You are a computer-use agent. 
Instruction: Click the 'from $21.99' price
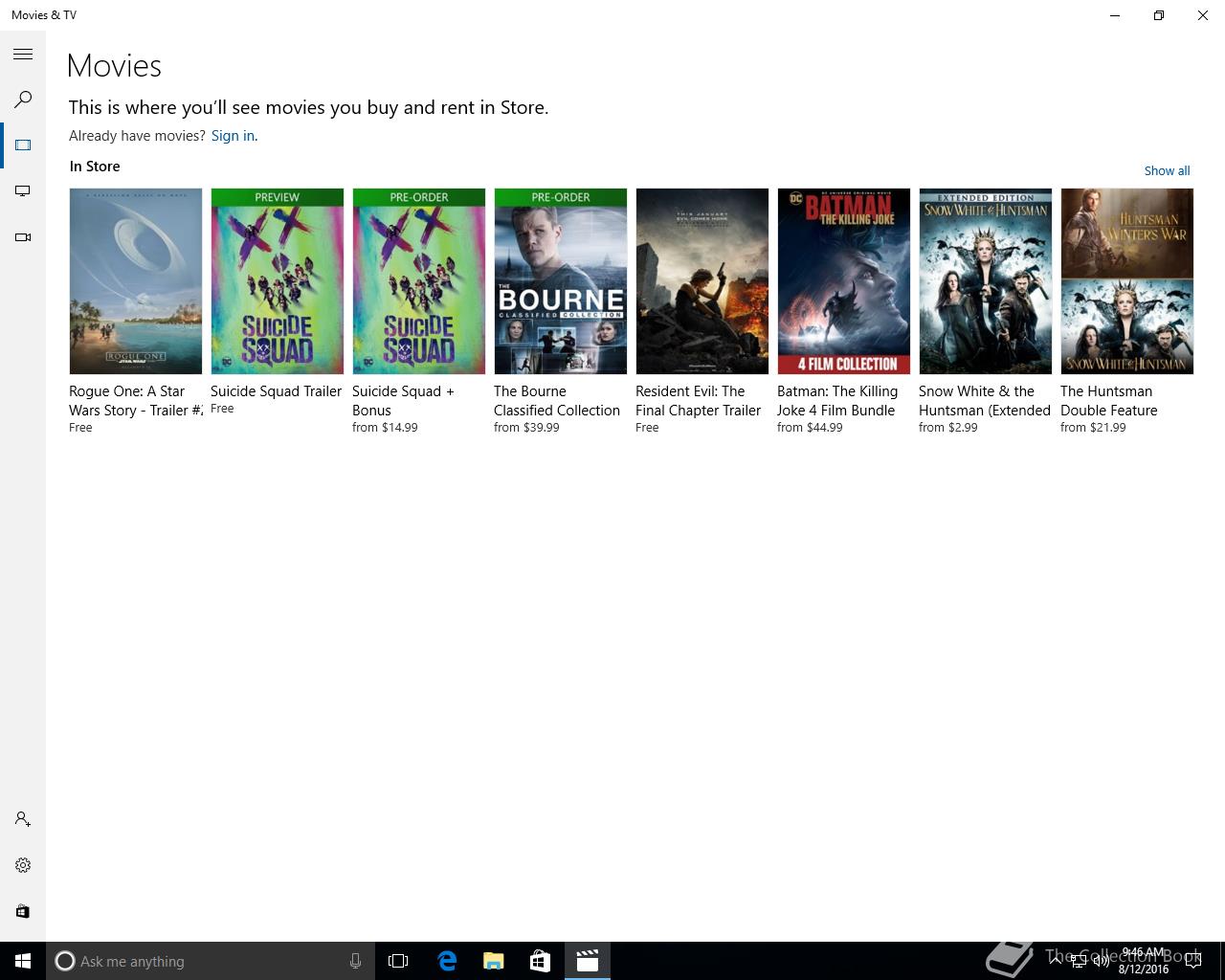coord(1093,428)
